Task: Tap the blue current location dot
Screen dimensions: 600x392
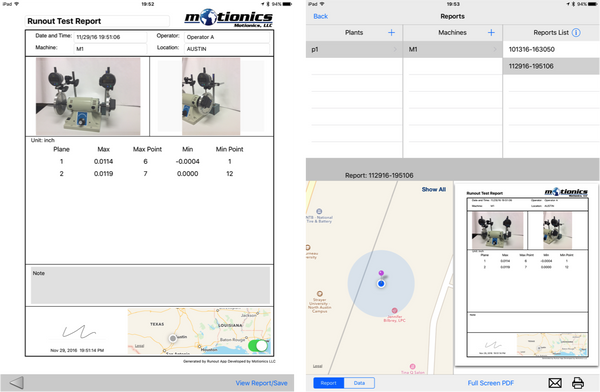Action: 381,284
